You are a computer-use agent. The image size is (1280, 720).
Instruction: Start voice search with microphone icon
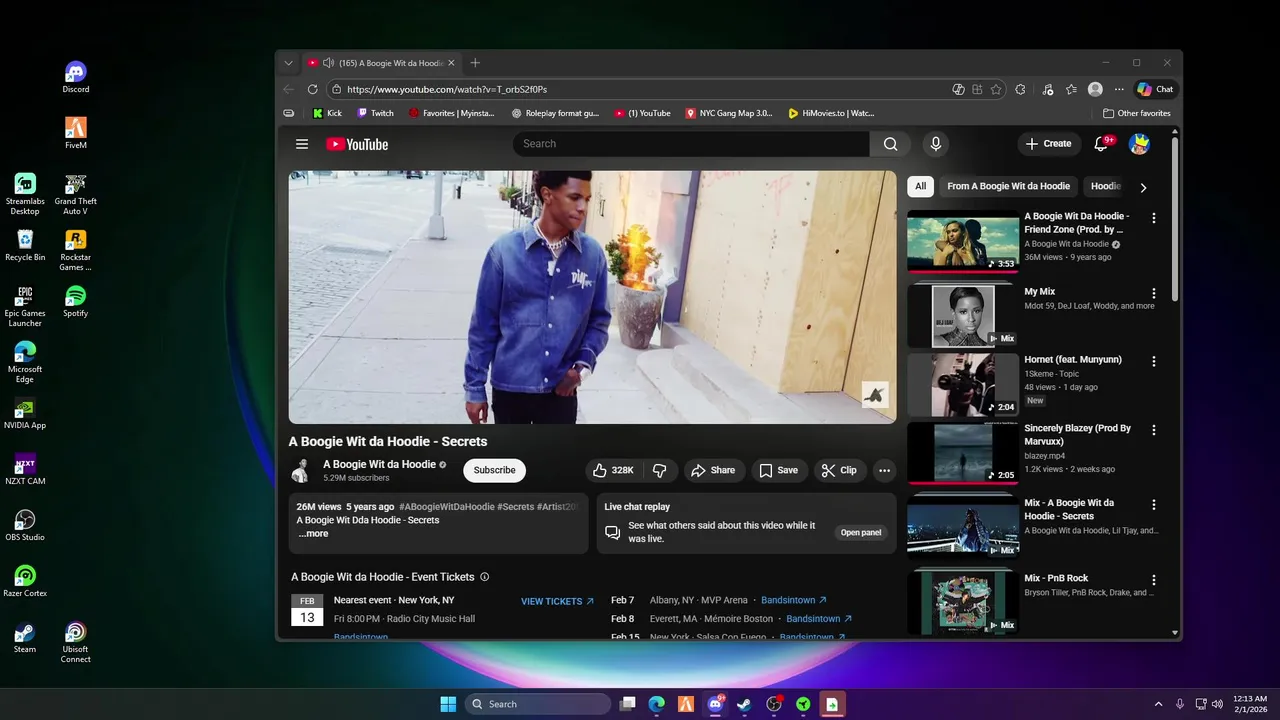click(x=936, y=144)
